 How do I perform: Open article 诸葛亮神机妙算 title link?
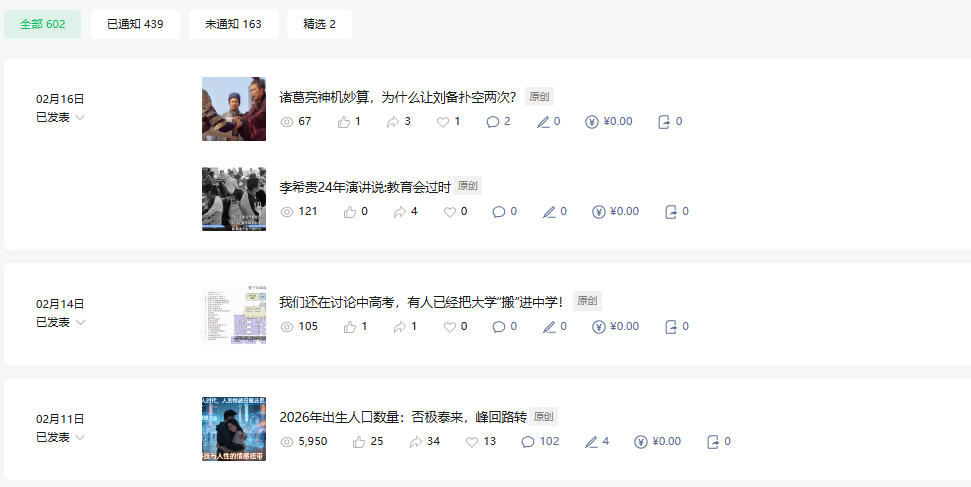point(398,97)
